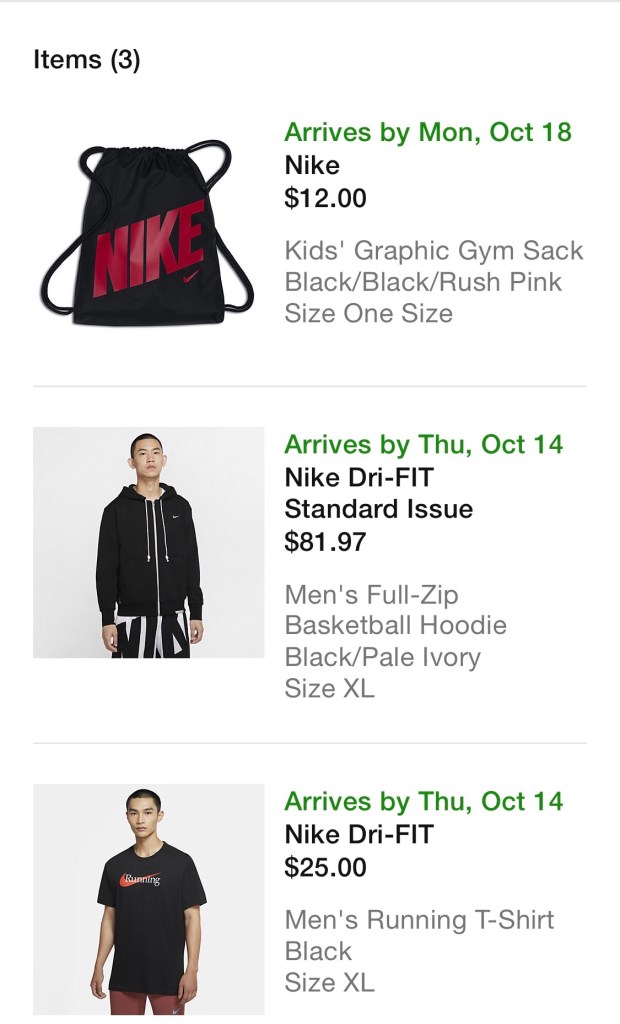The width and height of the screenshot is (620, 1024).
Task: Select the Nike Dri-FIT Standard Issue title
Action: pos(378,493)
